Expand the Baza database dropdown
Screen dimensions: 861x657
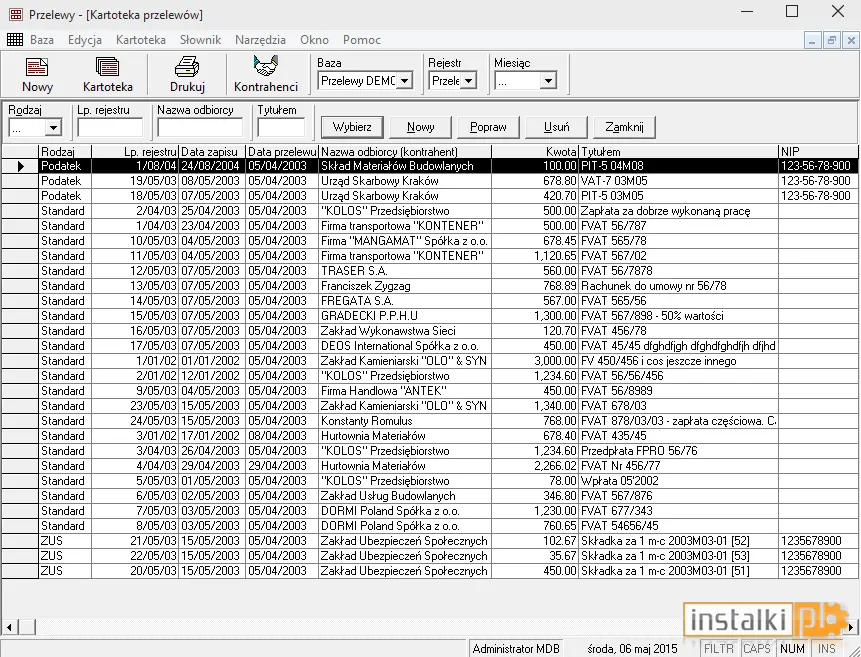pos(404,81)
